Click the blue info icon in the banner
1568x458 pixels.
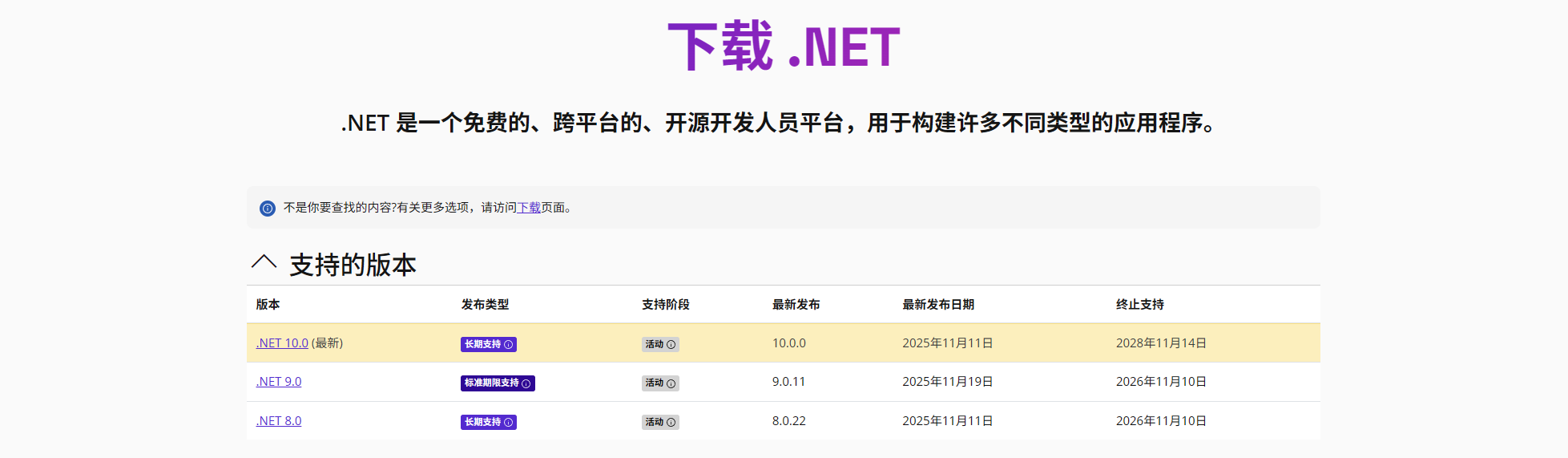(x=268, y=209)
